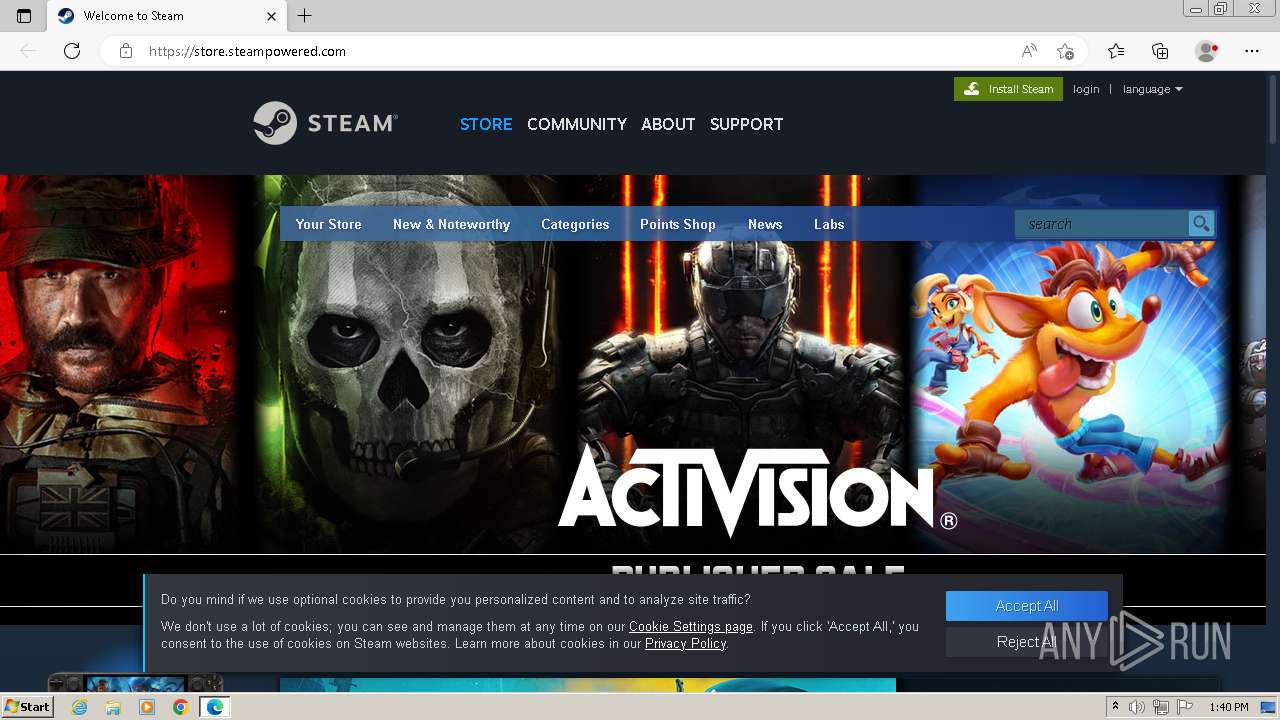Open the Cookie Settings page link
Viewport: 1280px width, 720px height.
click(x=691, y=627)
